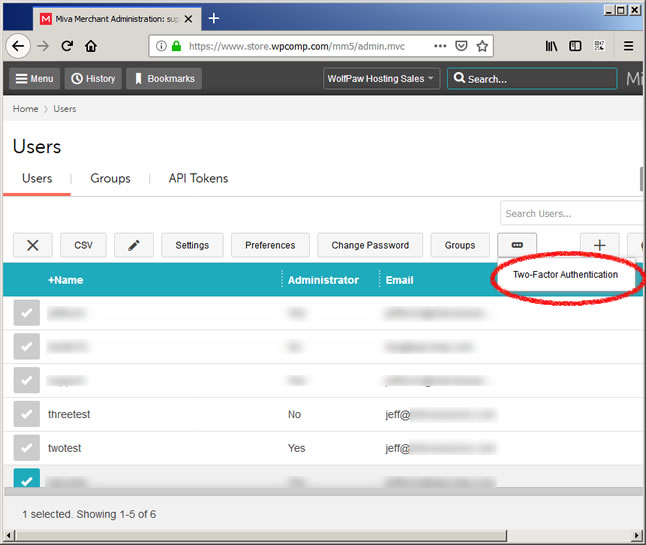Viewport: 646px width, 545px height.
Task: Click the X deselect icon button
Action: coord(33,245)
